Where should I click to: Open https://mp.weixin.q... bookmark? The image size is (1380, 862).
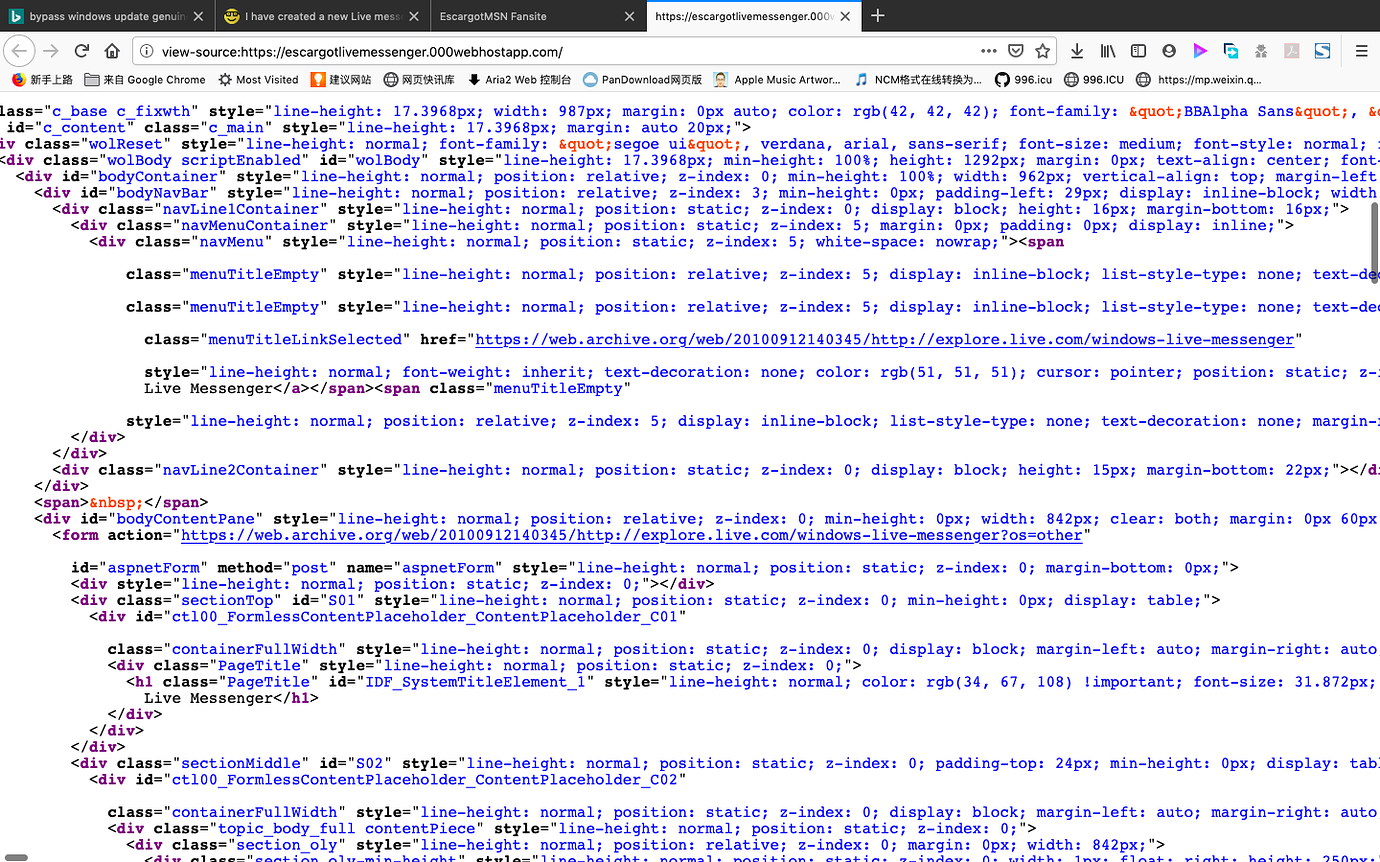1199,80
